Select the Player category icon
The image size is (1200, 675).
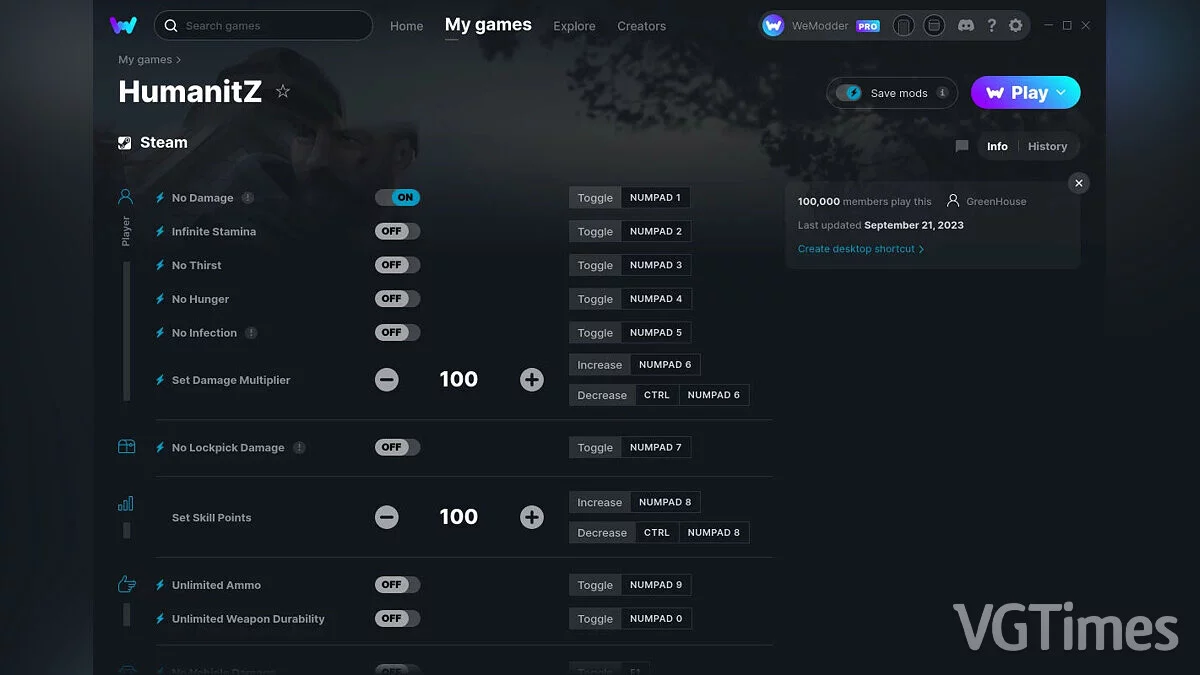[x=126, y=196]
